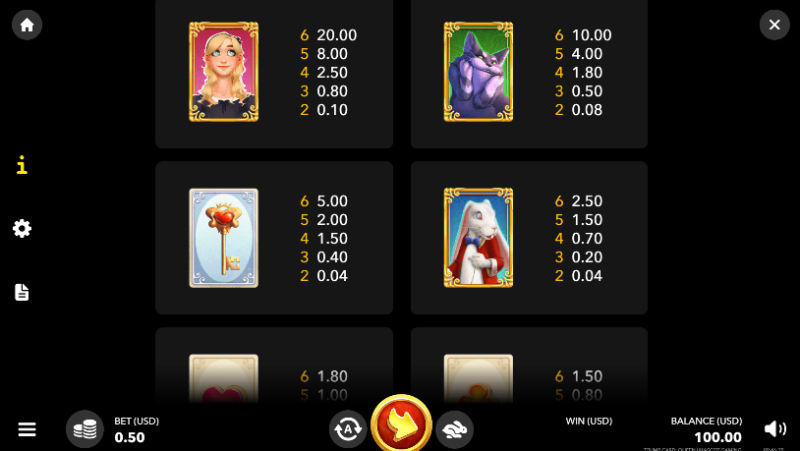The image size is (800, 451).
Task: Open the info paytable tab
Action: [21, 165]
